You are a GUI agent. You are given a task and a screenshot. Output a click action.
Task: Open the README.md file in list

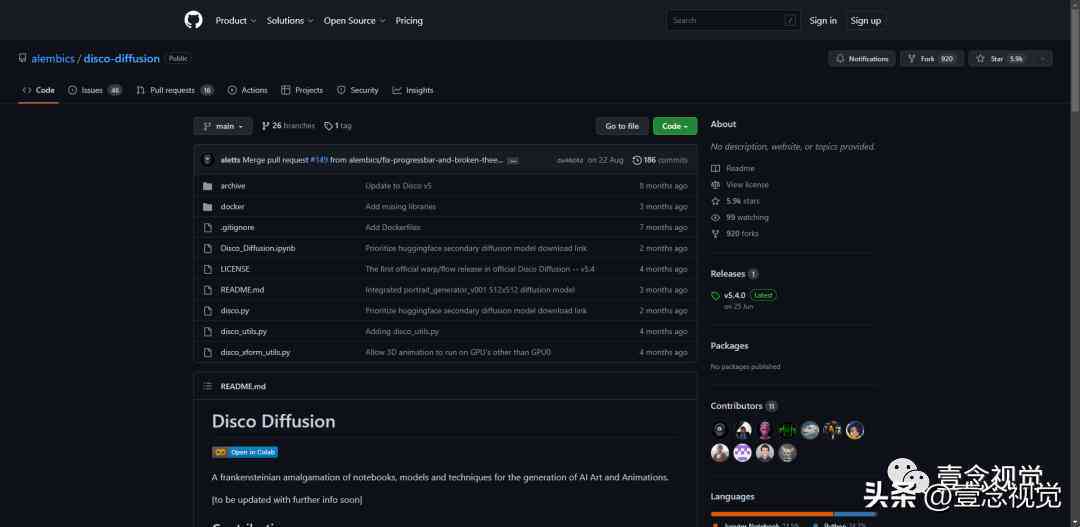click(x=242, y=290)
